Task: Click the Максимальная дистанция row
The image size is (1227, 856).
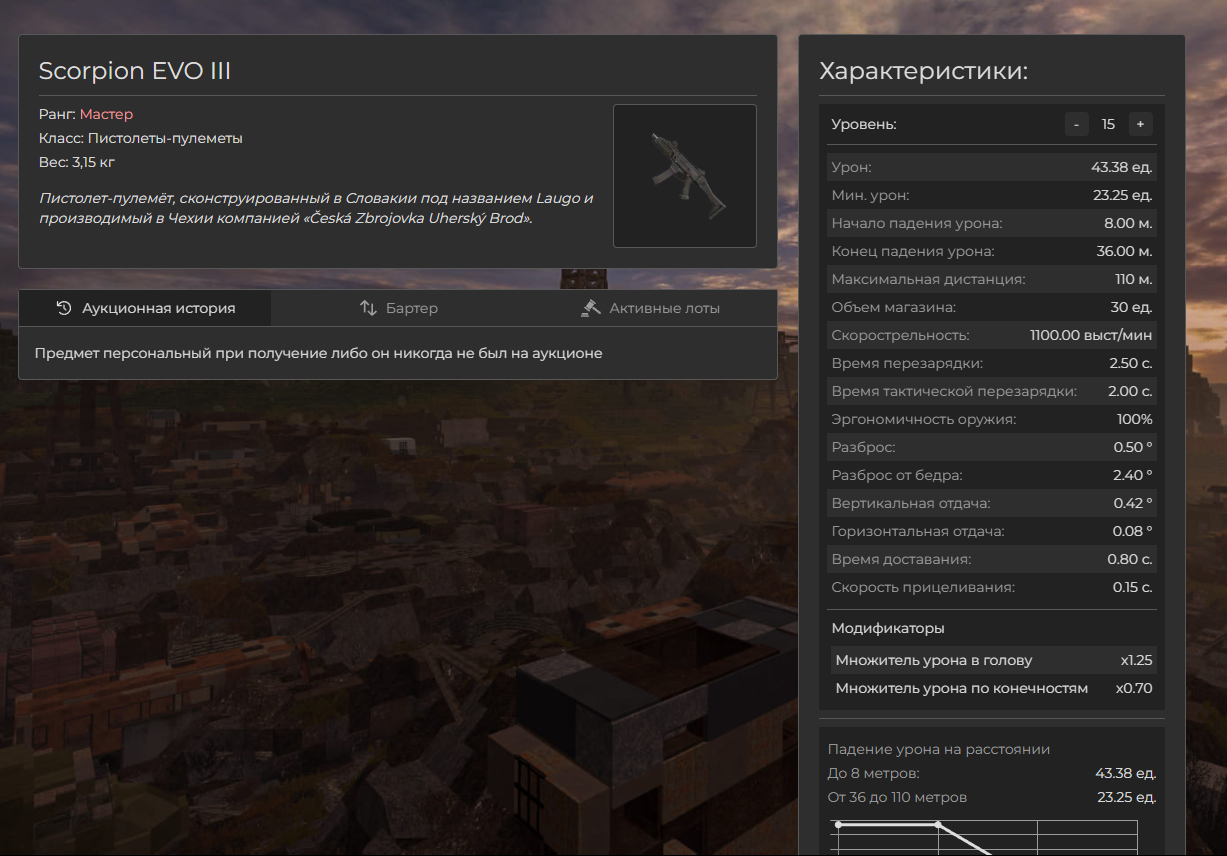Action: pos(992,279)
